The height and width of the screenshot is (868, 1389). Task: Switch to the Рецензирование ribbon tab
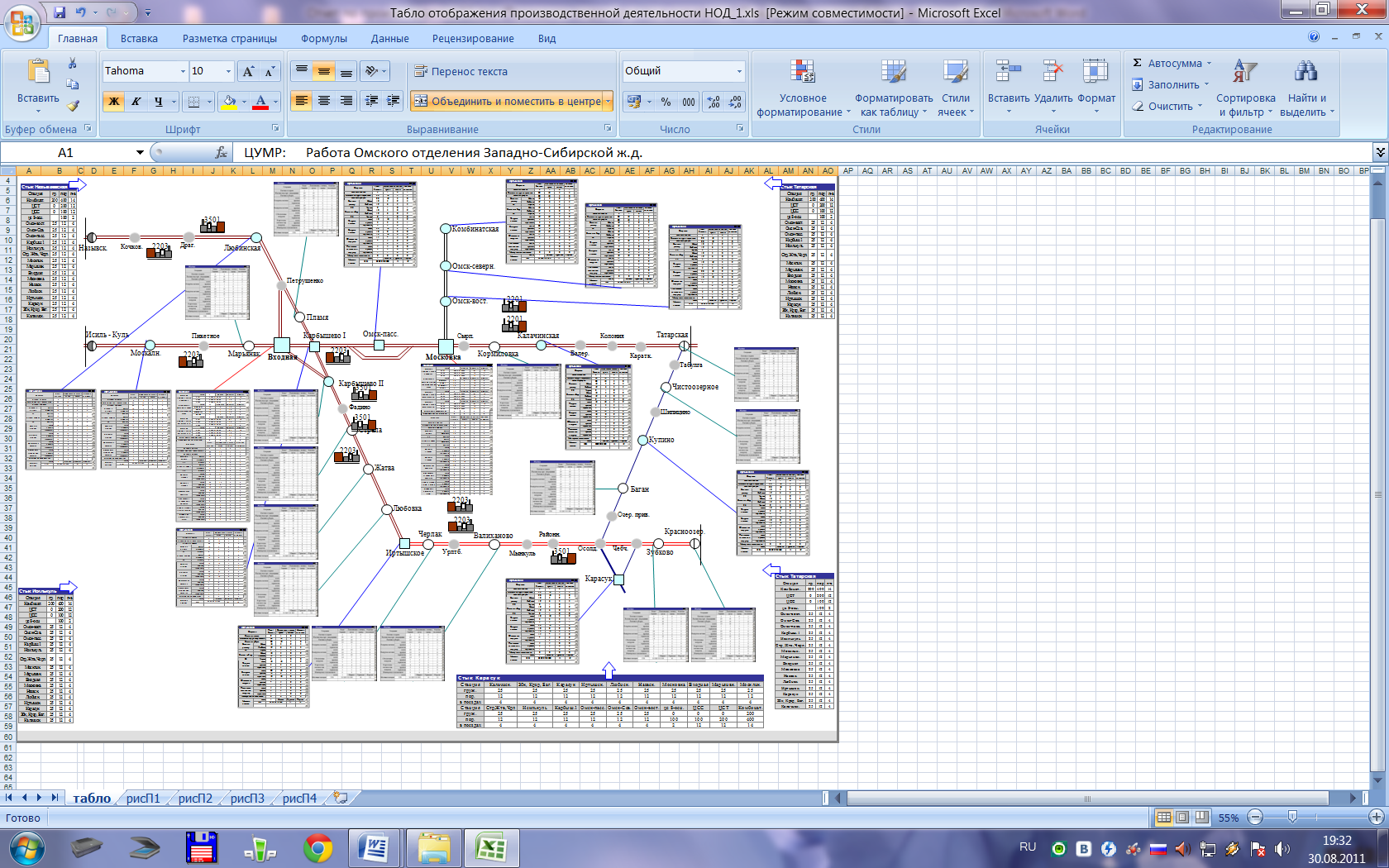[x=473, y=38]
